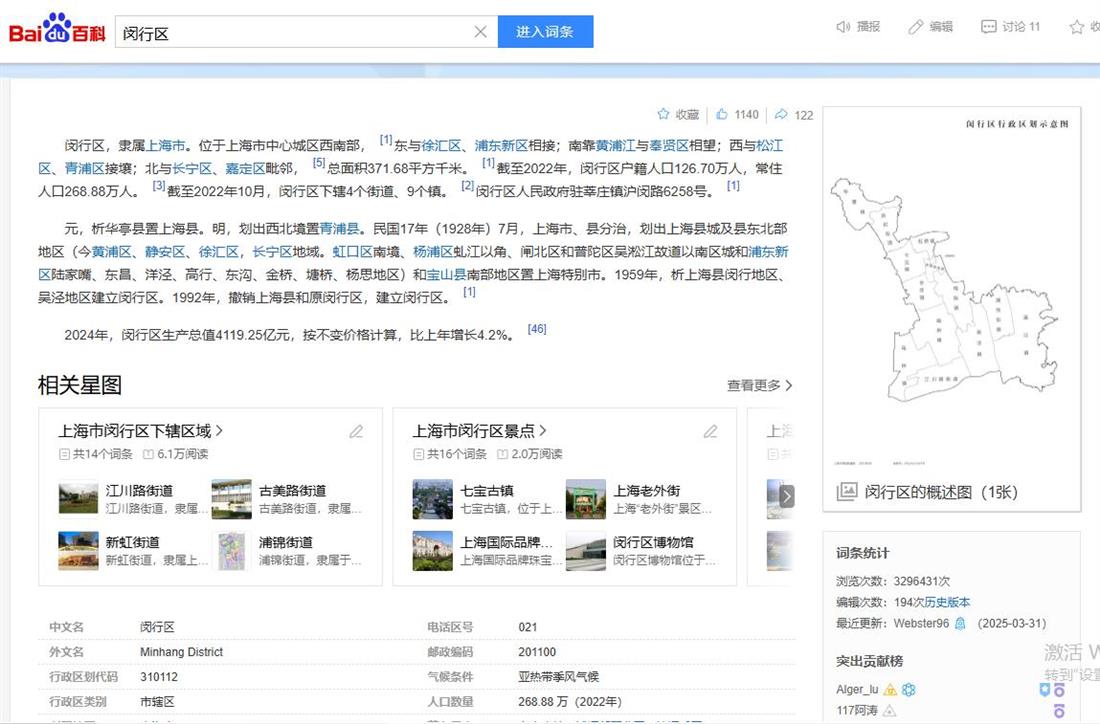Screen dimensions: 1100x724
Task: Click the 收藏 star icon
Action: coord(663,115)
